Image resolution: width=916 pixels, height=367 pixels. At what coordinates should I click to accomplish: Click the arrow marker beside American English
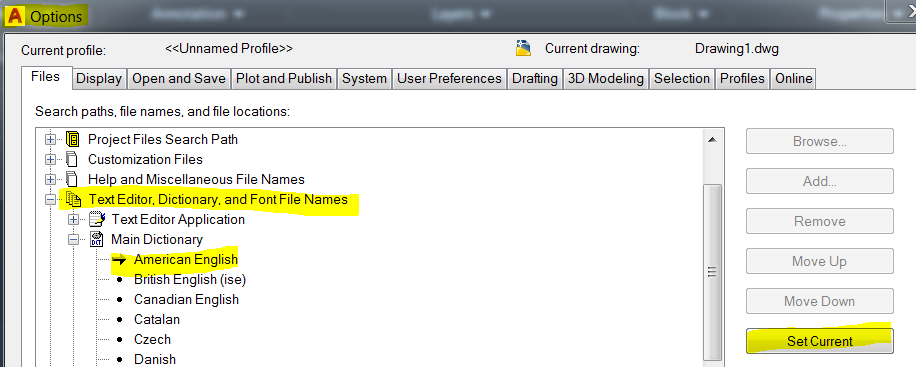pyautogui.click(x=119, y=260)
